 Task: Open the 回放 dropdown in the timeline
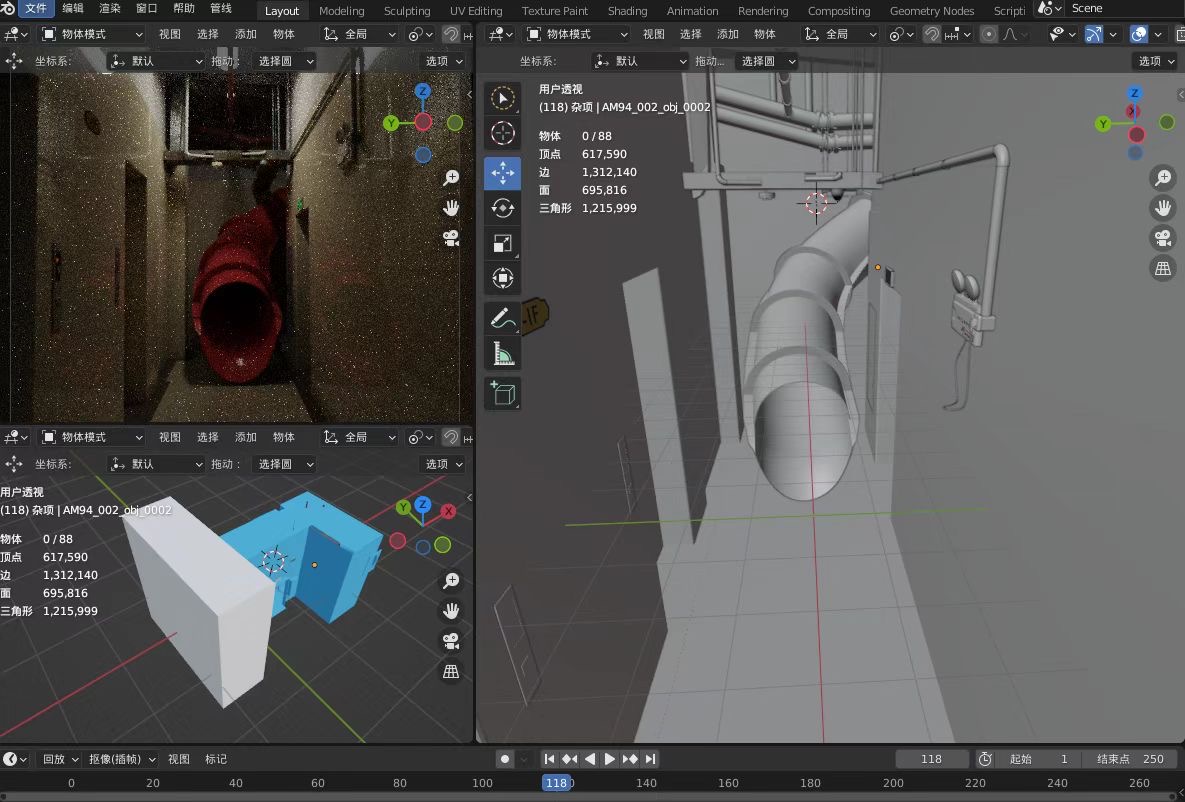pyautogui.click(x=60, y=759)
